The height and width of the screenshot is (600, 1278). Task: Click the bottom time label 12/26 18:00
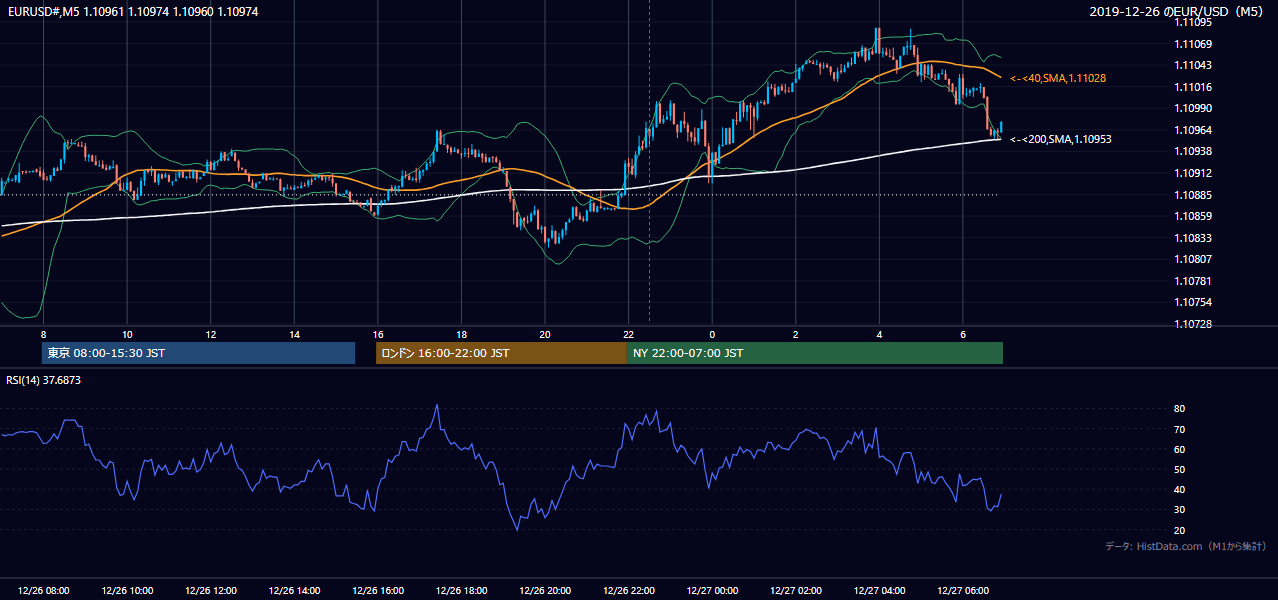pos(461,591)
